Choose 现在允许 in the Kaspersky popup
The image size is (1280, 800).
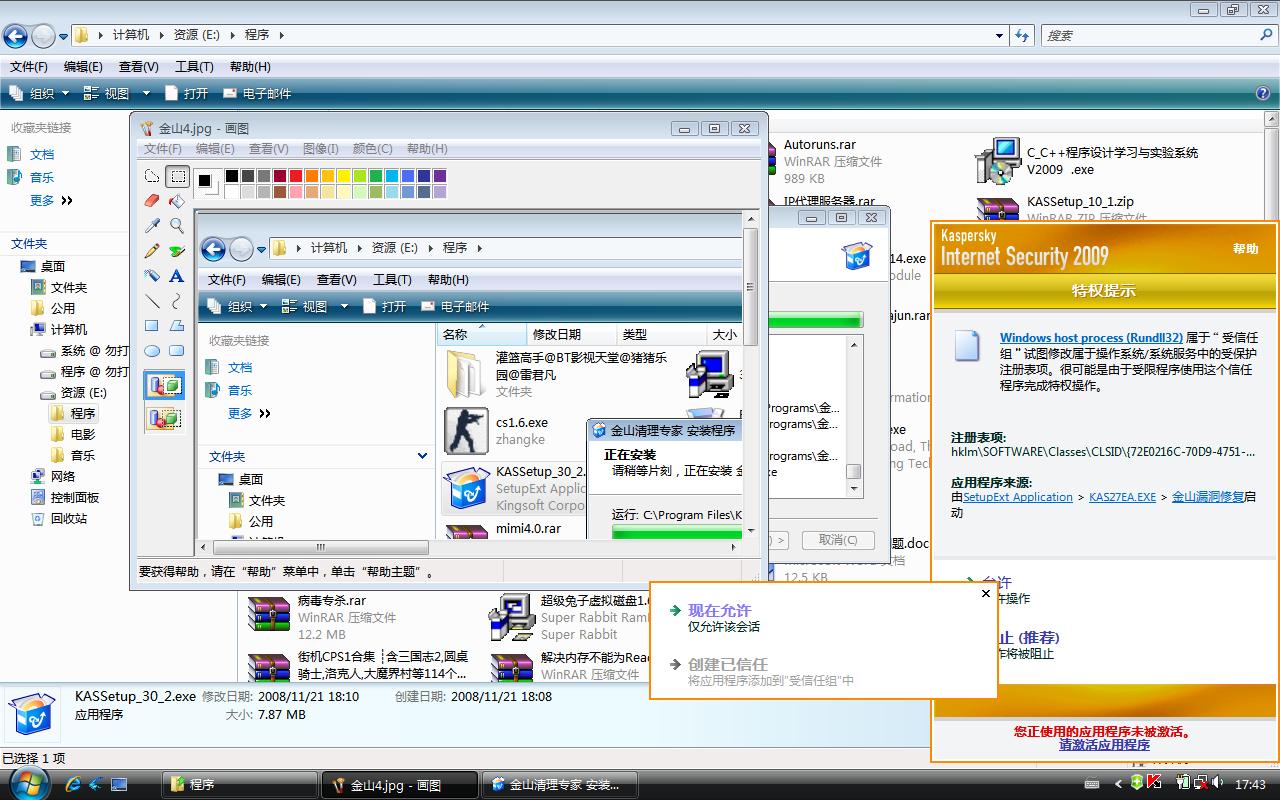coord(719,610)
